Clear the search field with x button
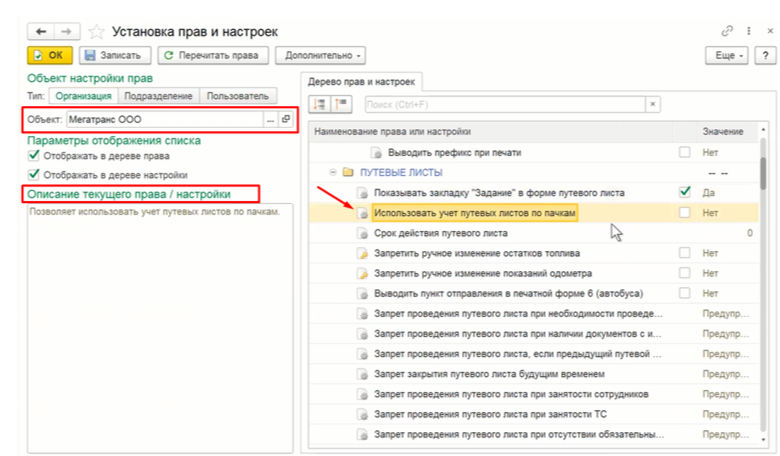Viewport: 780px width, 456px height. click(653, 104)
